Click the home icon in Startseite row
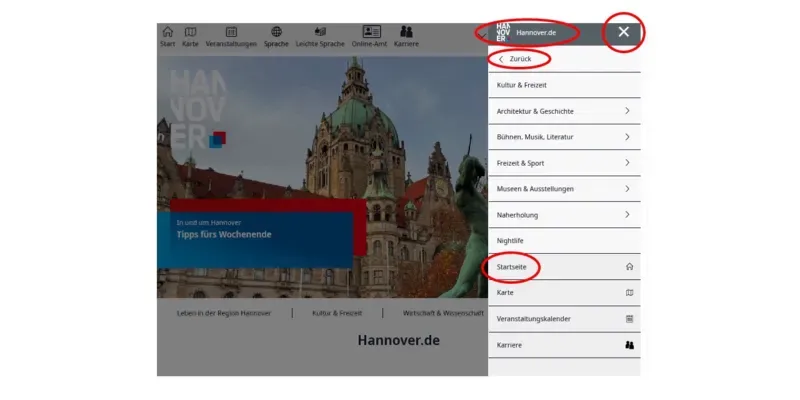The height and width of the screenshot is (400, 800). pyautogui.click(x=629, y=266)
